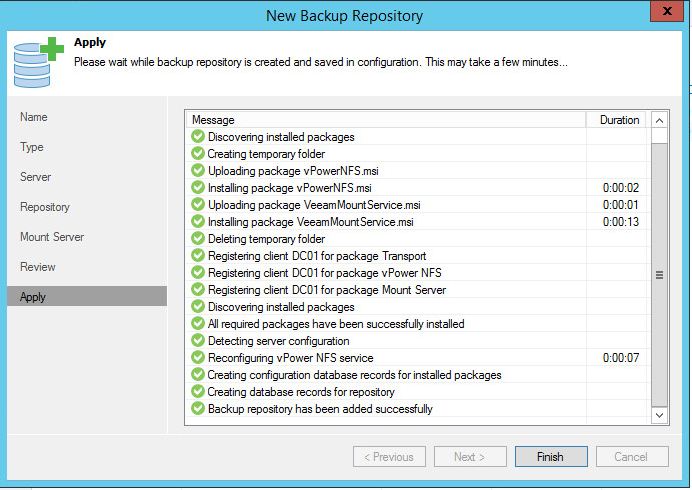Click the Message column header
The image size is (692, 490).
[x=385, y=120]
